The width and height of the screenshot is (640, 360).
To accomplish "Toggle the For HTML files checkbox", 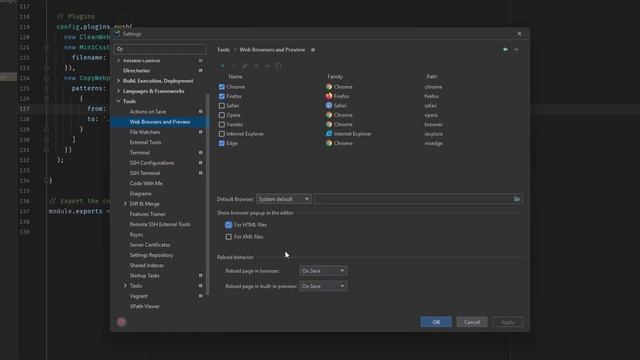I will tap(229, 225).
